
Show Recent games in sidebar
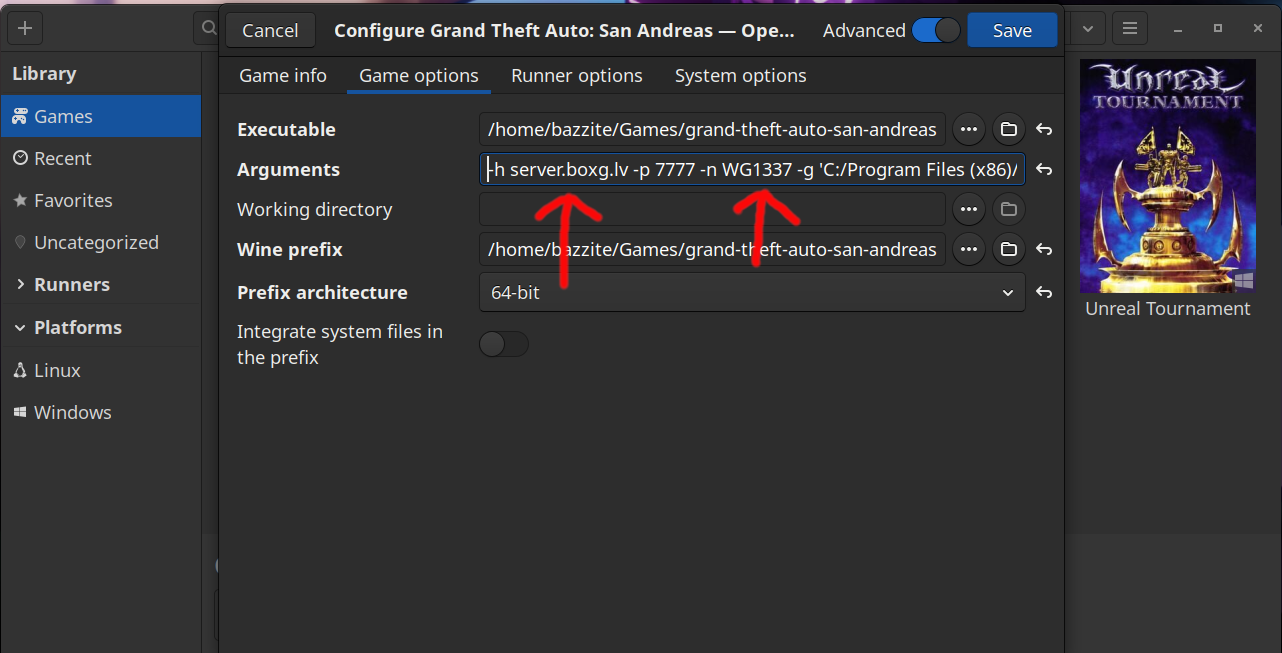click(x=101, y=158)
